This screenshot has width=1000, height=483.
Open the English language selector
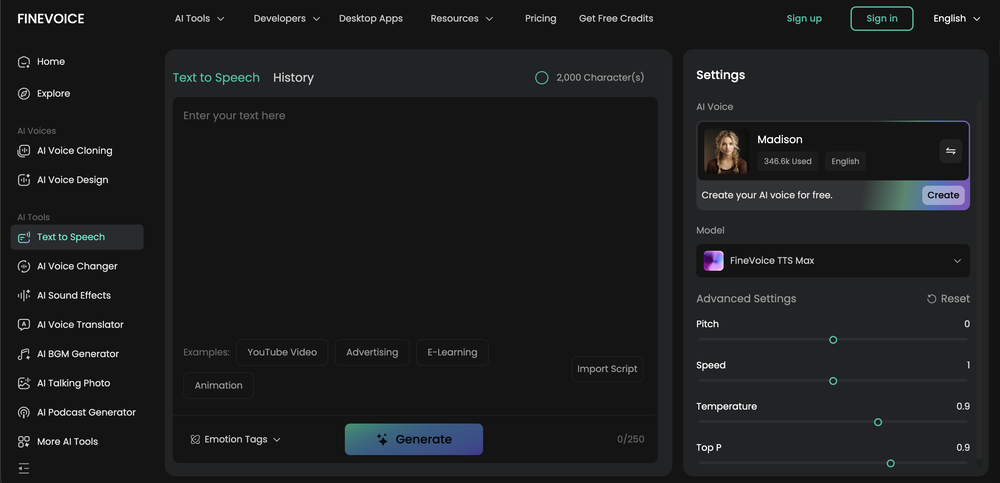956,19
